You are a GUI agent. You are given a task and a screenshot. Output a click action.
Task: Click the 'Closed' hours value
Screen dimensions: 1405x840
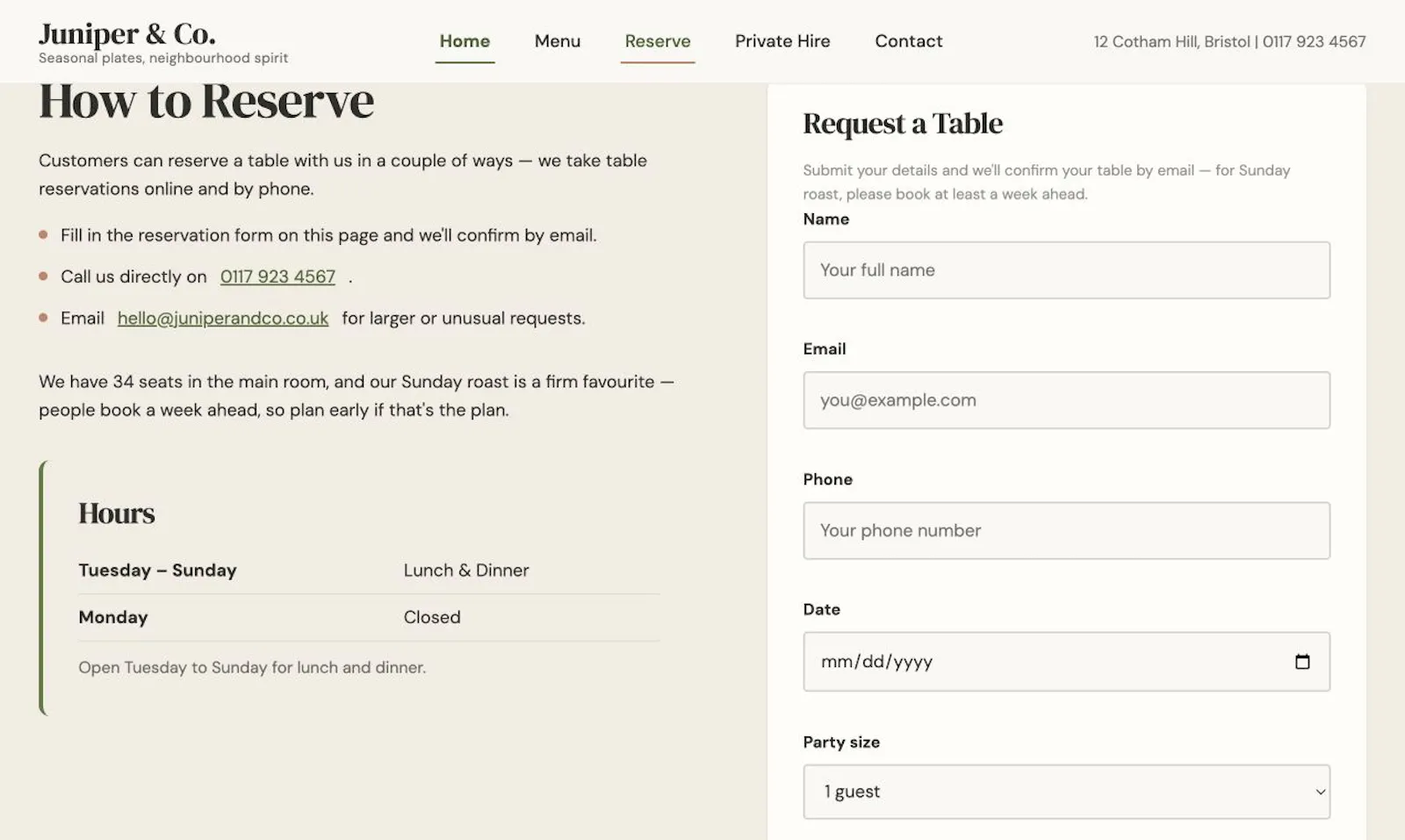432,617
